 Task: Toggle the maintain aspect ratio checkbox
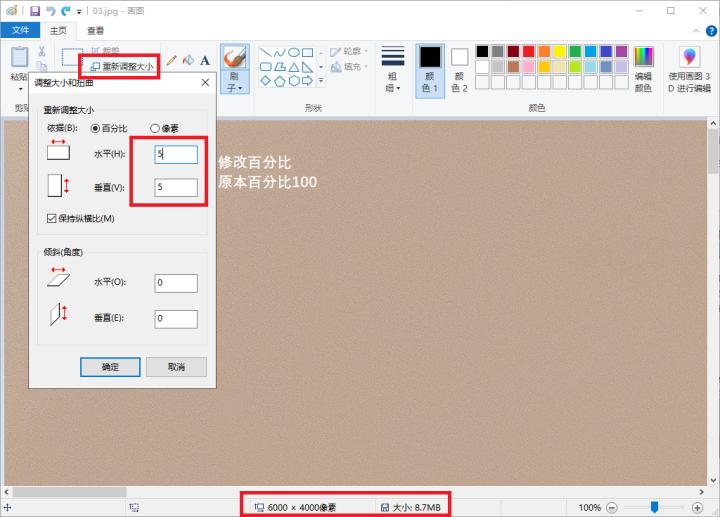pyautogui.click(x=52, y=218)
